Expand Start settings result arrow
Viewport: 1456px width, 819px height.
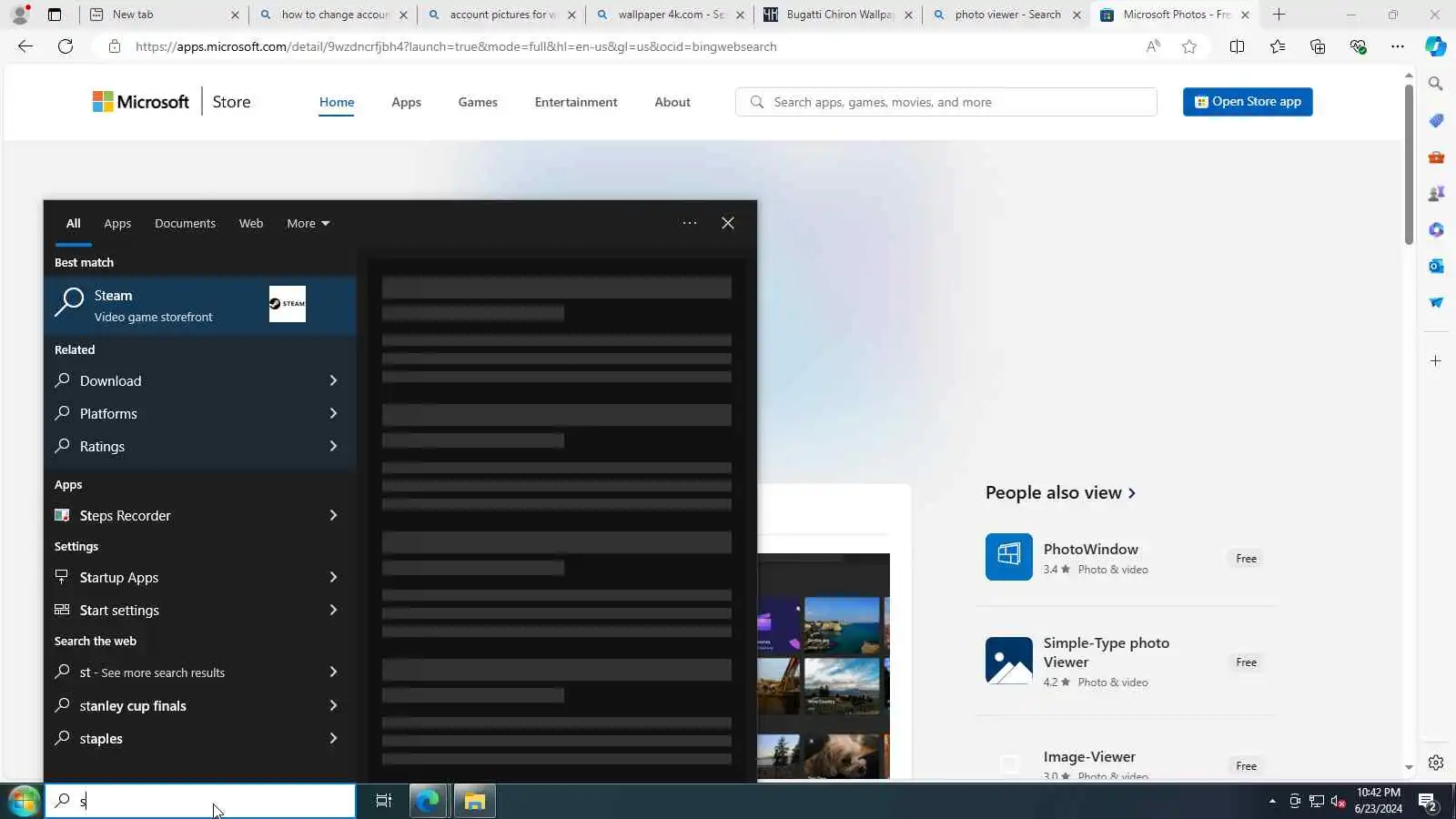point(333,610)
